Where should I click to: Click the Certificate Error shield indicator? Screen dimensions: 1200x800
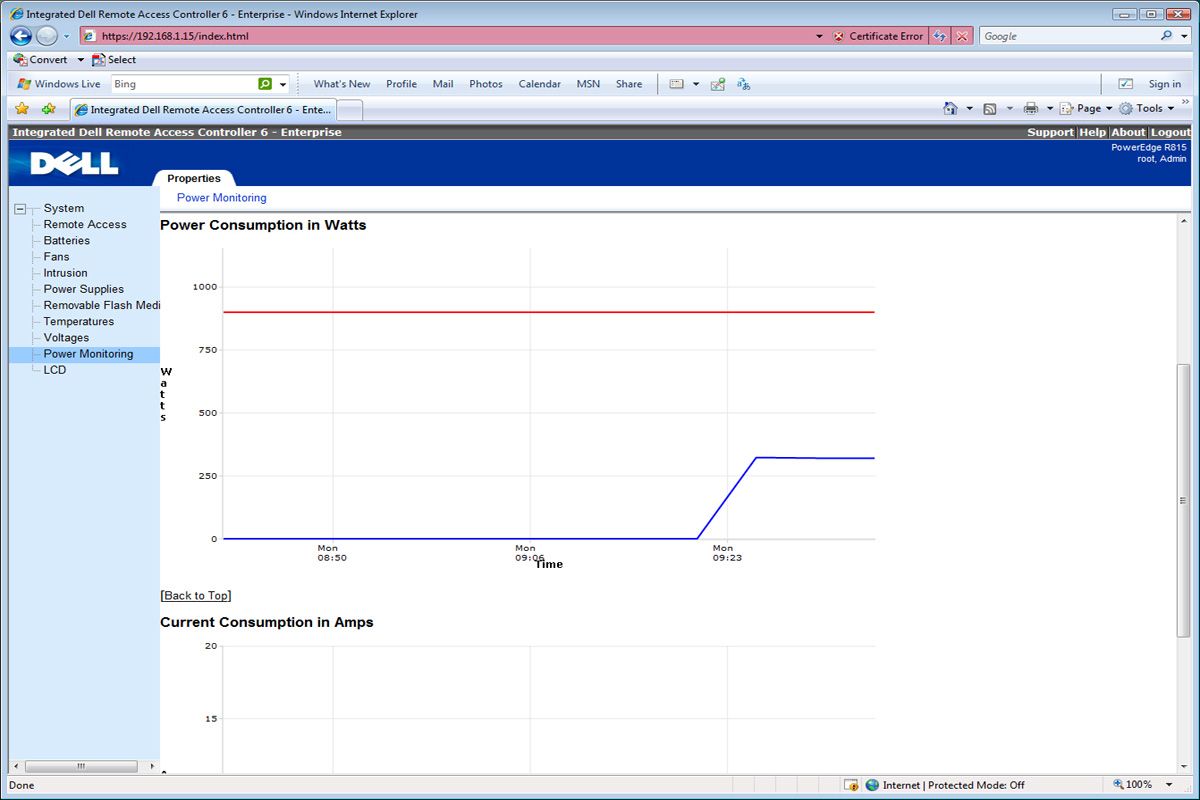click(878, 36)
